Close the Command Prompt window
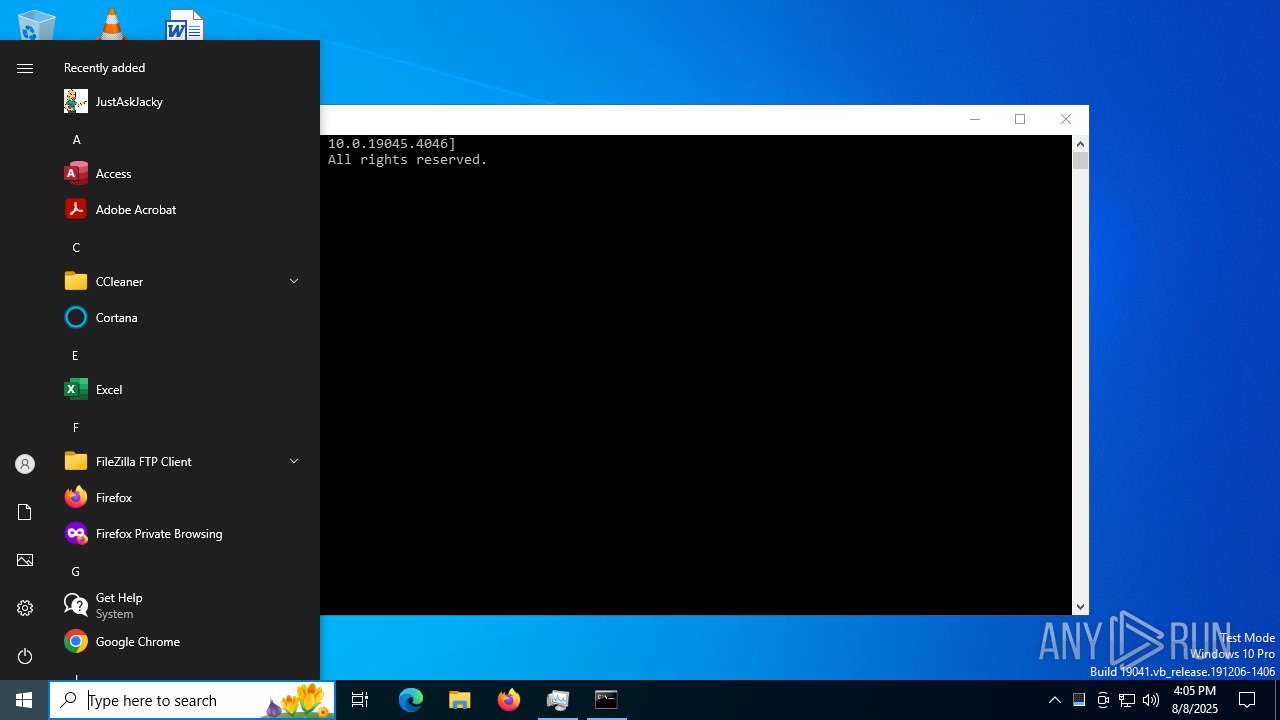 pos(1066,119)
